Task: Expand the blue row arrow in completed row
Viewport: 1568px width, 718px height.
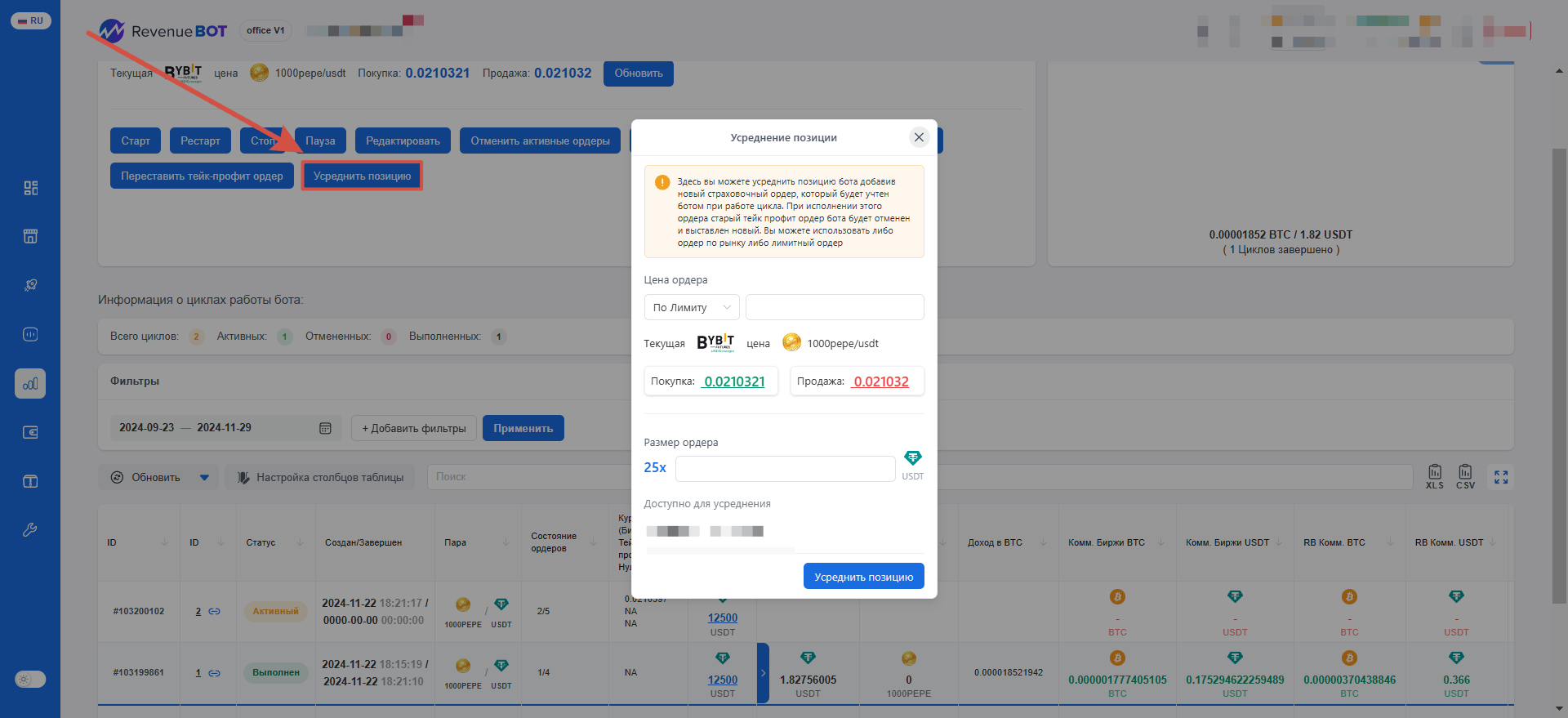Action: [763, 673]
